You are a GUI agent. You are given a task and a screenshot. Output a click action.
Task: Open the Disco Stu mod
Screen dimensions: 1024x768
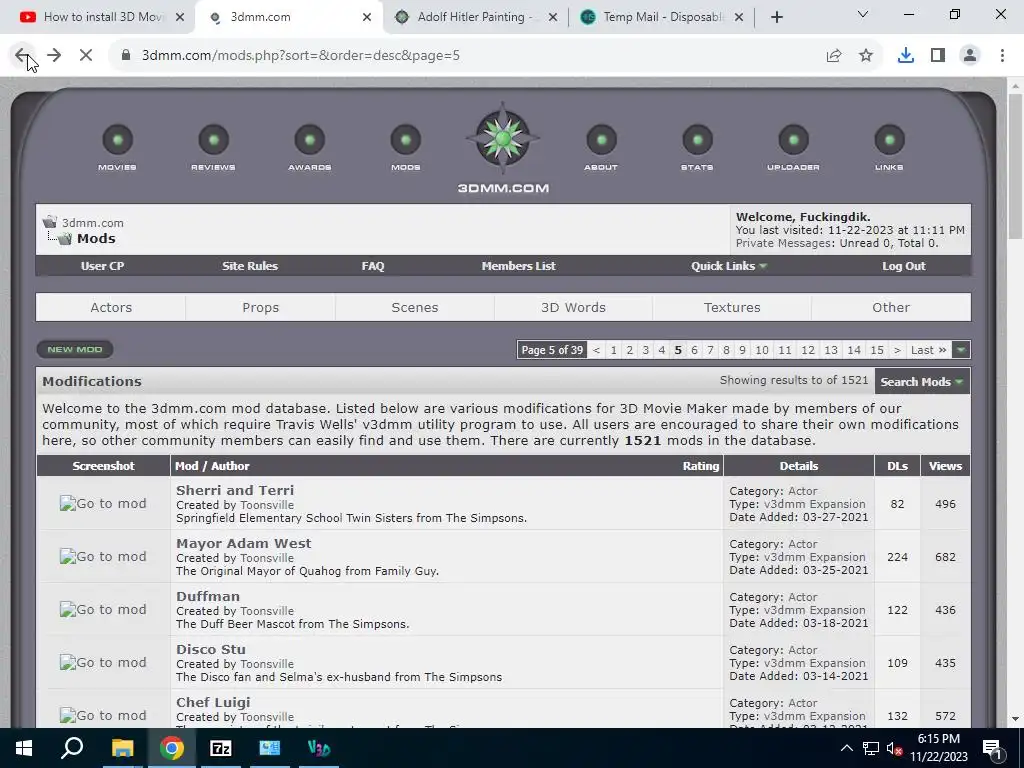(211, 649)
